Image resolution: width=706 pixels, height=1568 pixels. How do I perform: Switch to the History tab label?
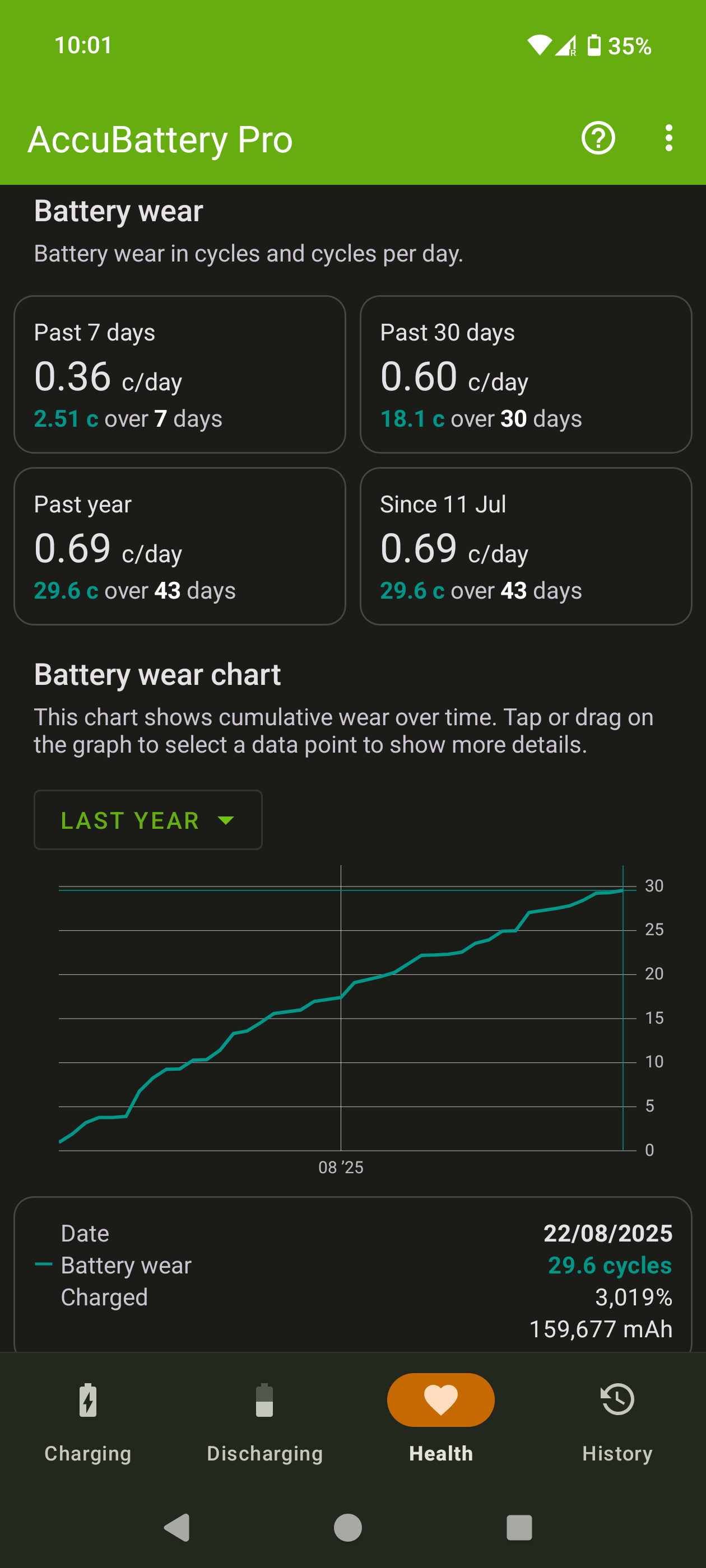(x=617, y=1454)
